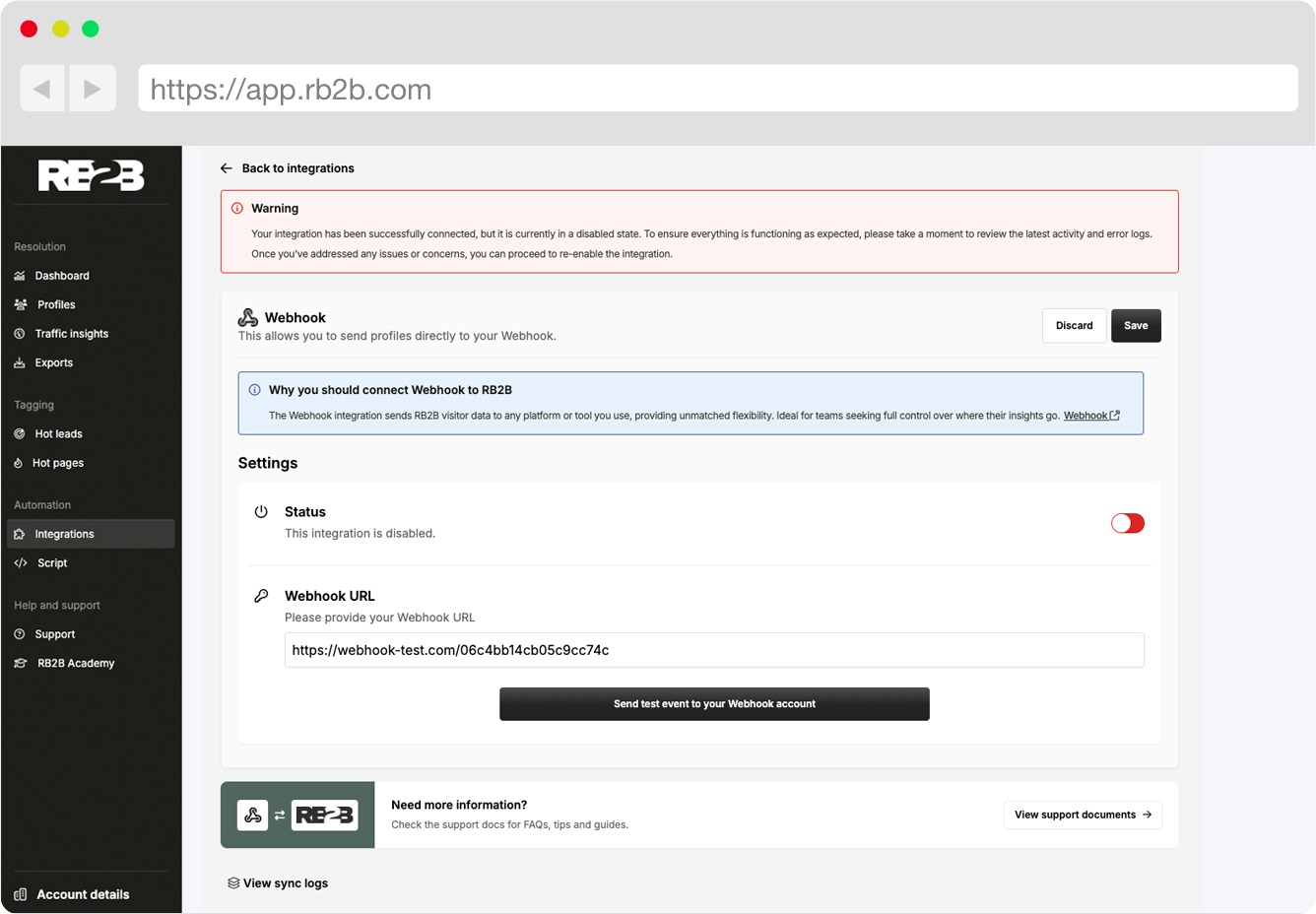Click the back arrow icon beside Back to integrations
1316x914 pixels.
[x=227, y=168]
